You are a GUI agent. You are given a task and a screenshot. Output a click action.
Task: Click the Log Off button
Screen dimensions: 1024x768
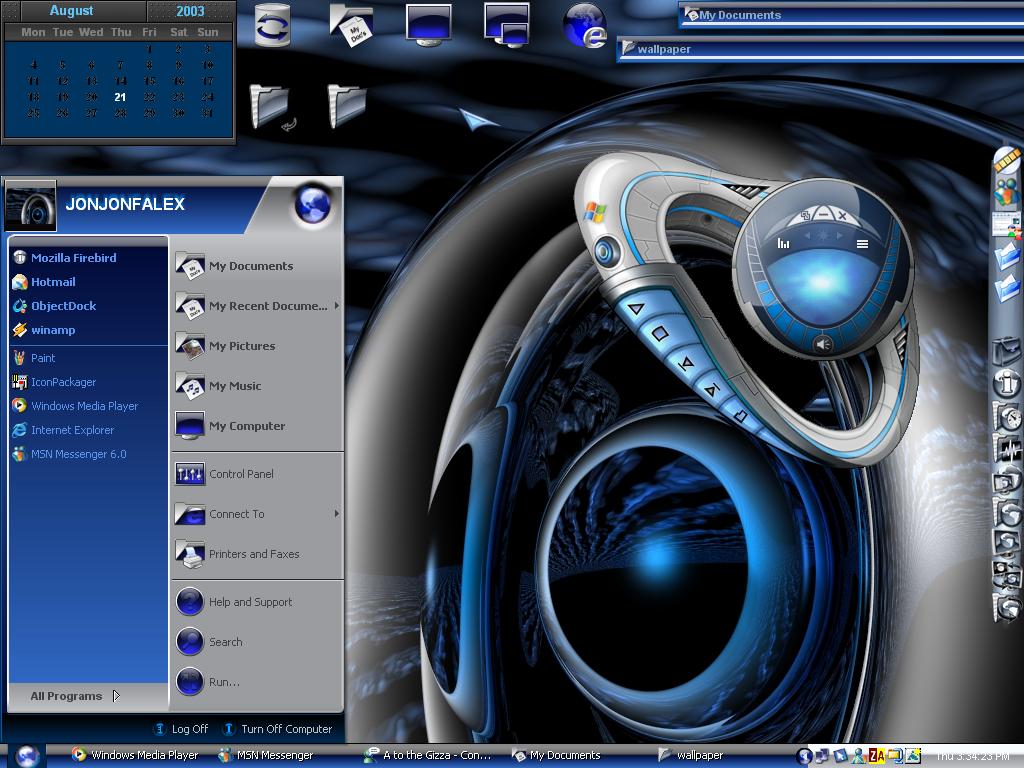coord(181,729)
